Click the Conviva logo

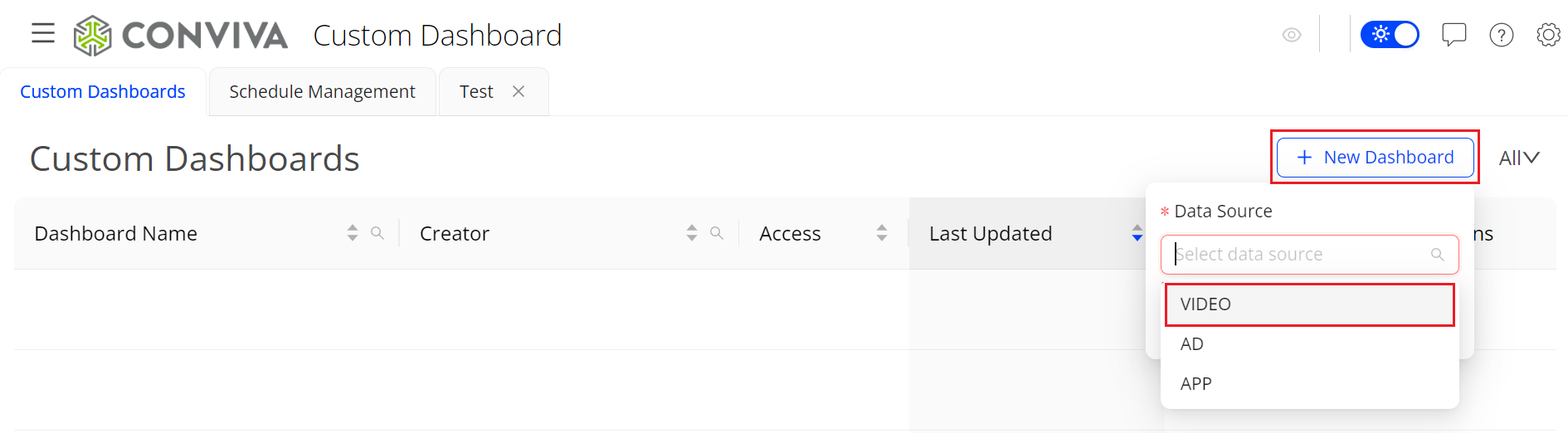coord(181,36)
